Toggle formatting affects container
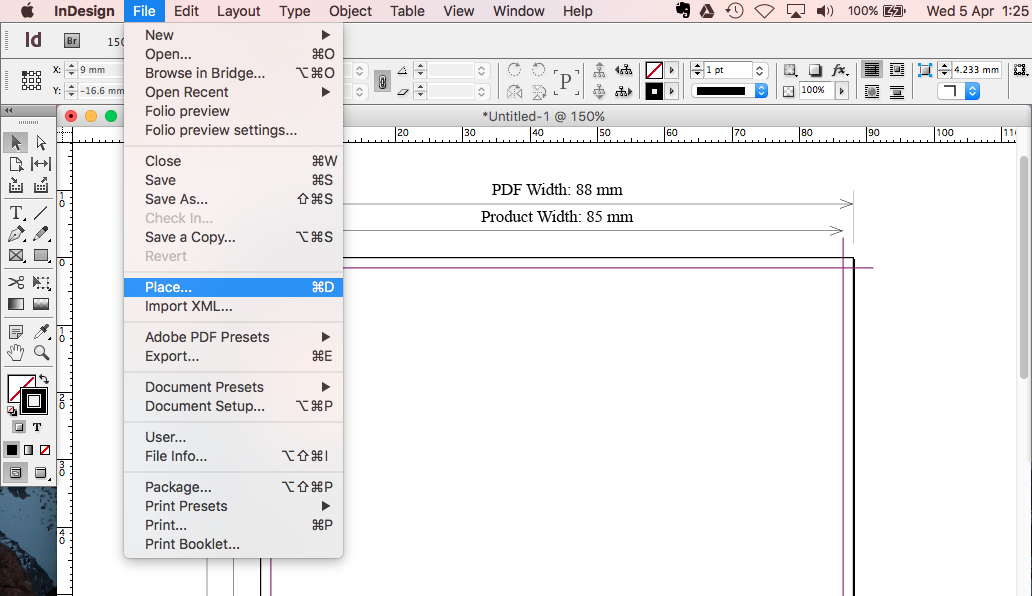Viewport: 1032px width, 596px height. click(19, 427)
